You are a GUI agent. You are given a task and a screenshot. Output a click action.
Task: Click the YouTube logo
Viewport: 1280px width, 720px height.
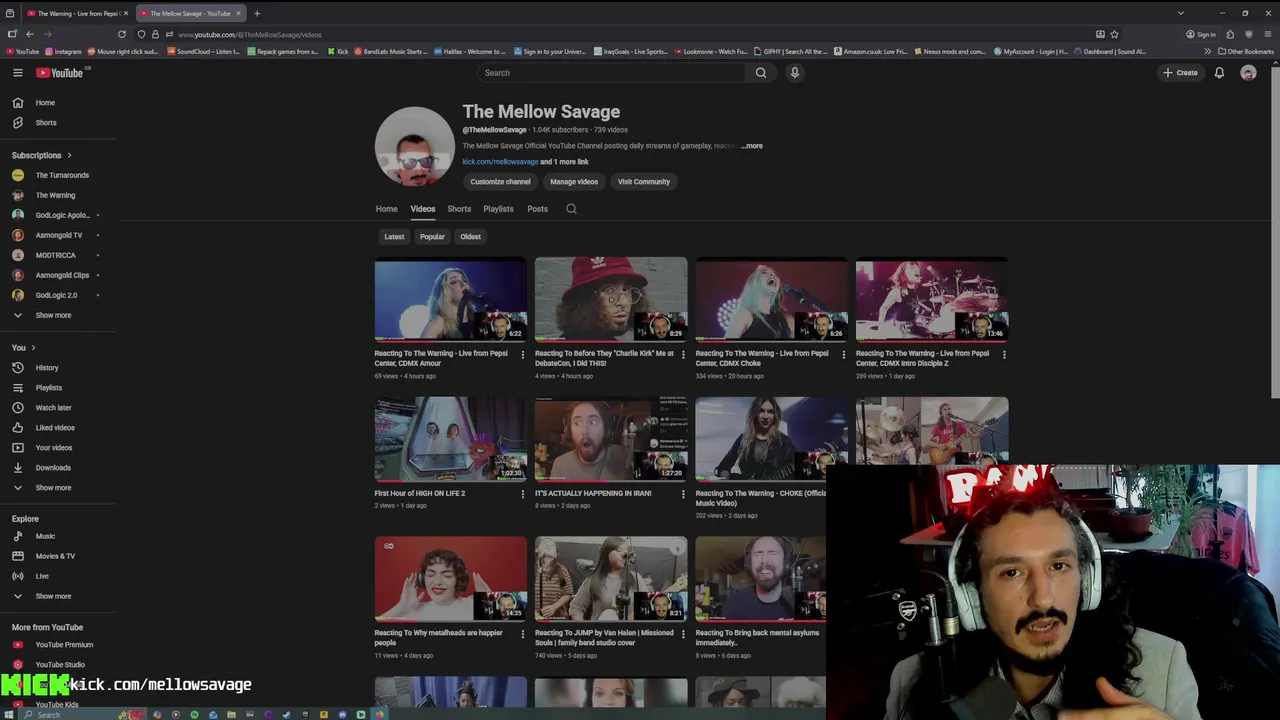pyautogui.click(x=60, y=72)
